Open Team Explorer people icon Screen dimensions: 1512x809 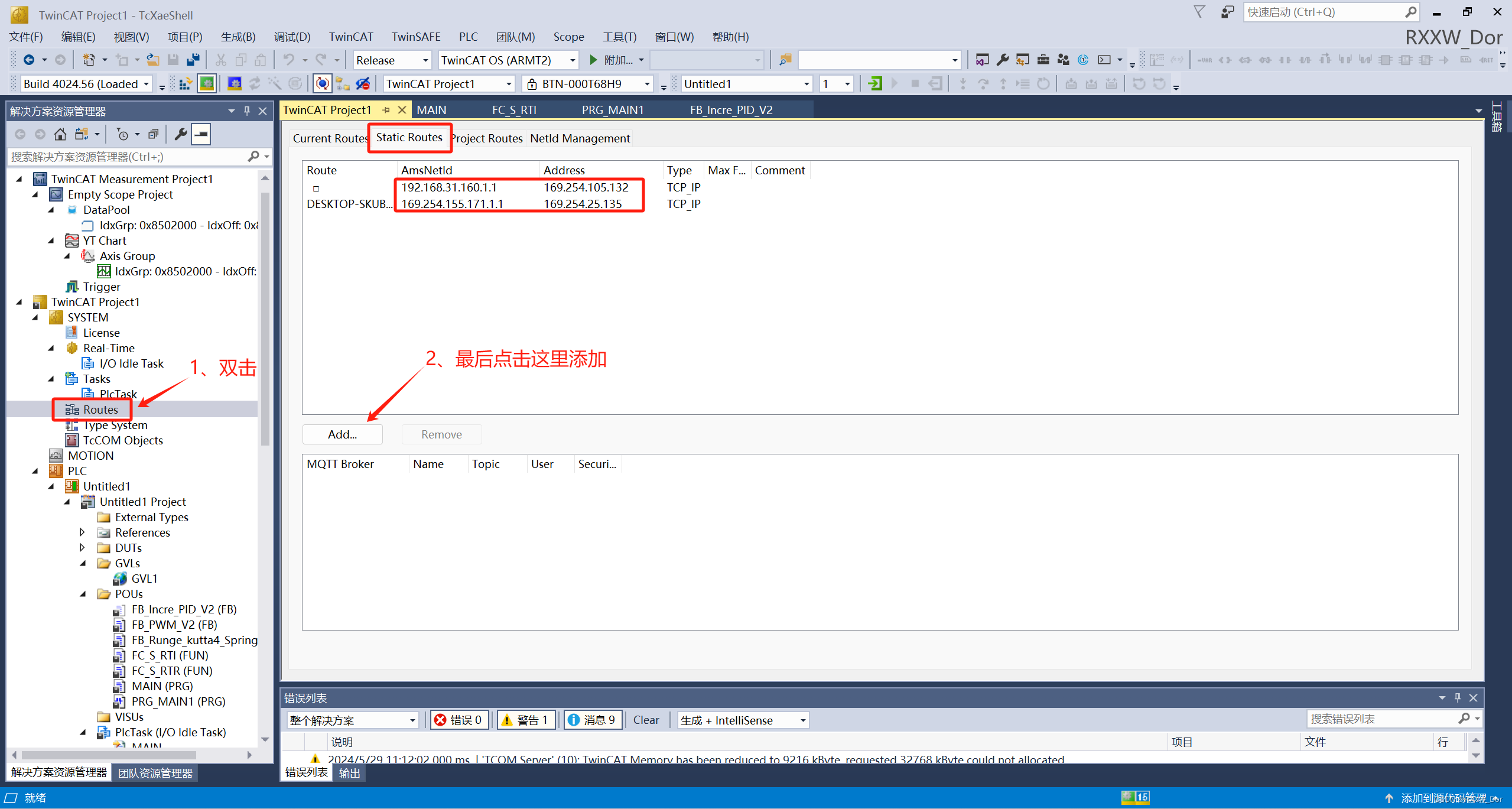(1063, 60)
